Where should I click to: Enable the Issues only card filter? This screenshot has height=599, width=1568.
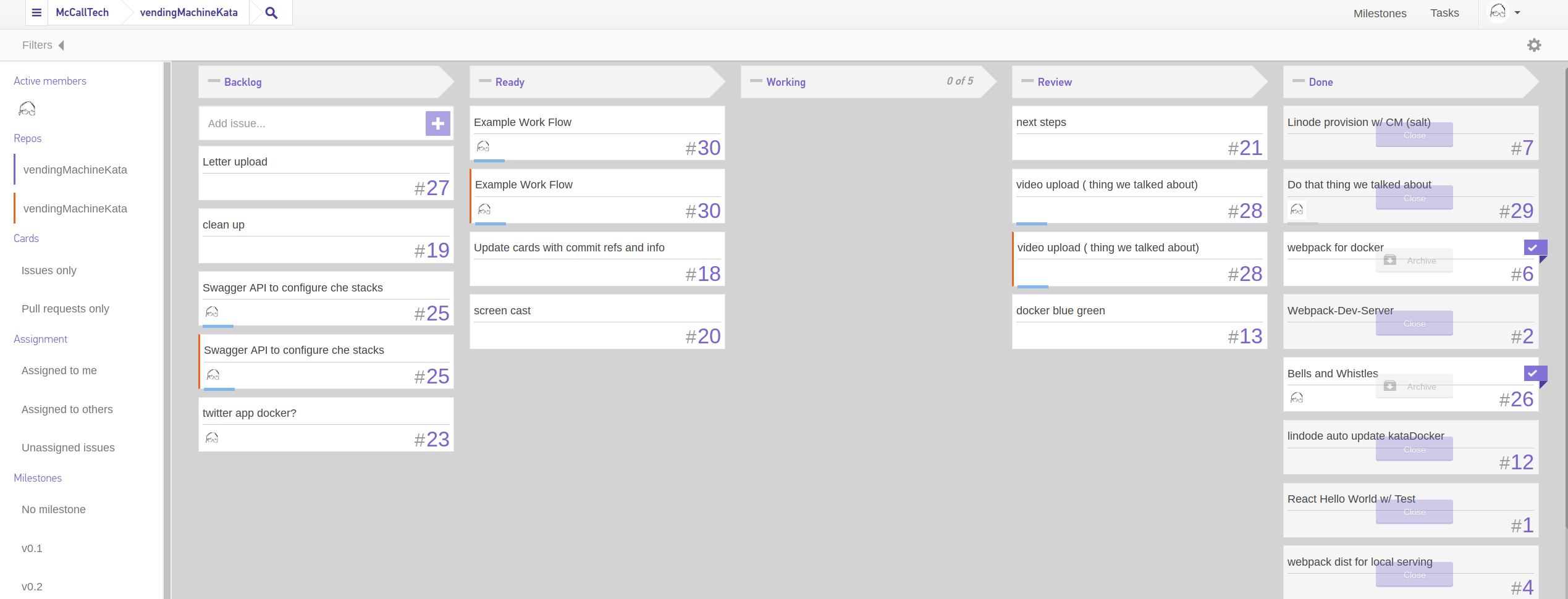coord(49,270)
